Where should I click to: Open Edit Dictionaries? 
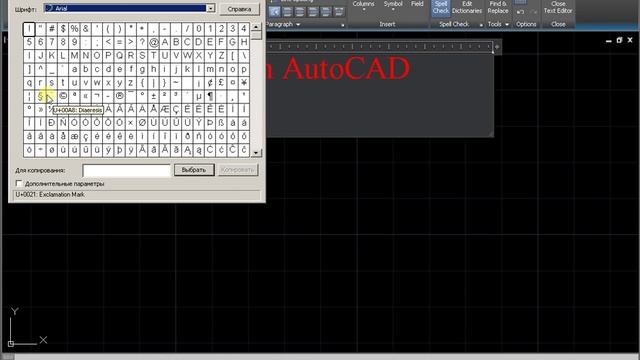point(467,8)
